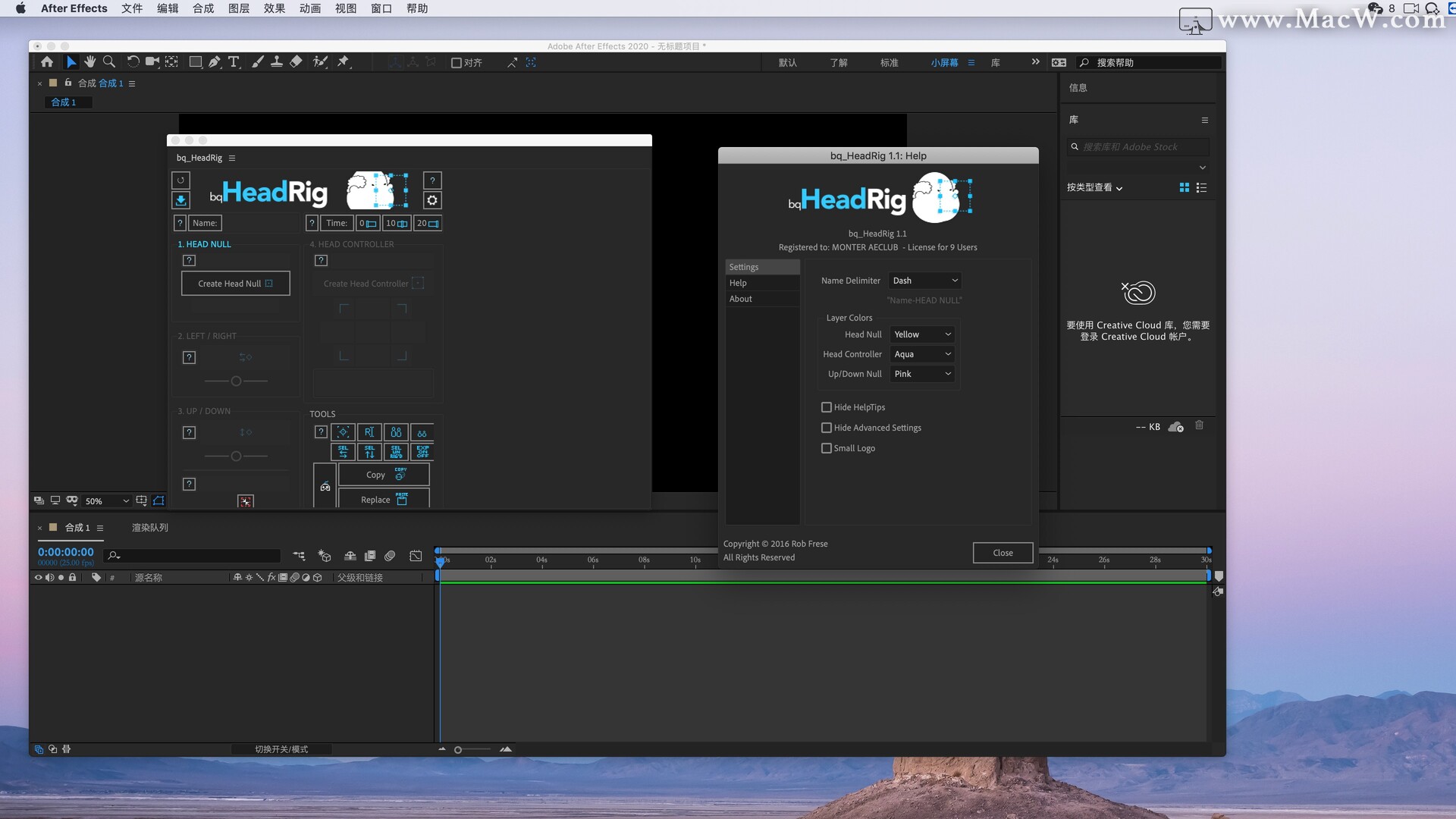Viewport: 1456px width, 819px height.
Task: Toggle the 对齐 snapping checkbox
Action: click(x=457, y=63)
